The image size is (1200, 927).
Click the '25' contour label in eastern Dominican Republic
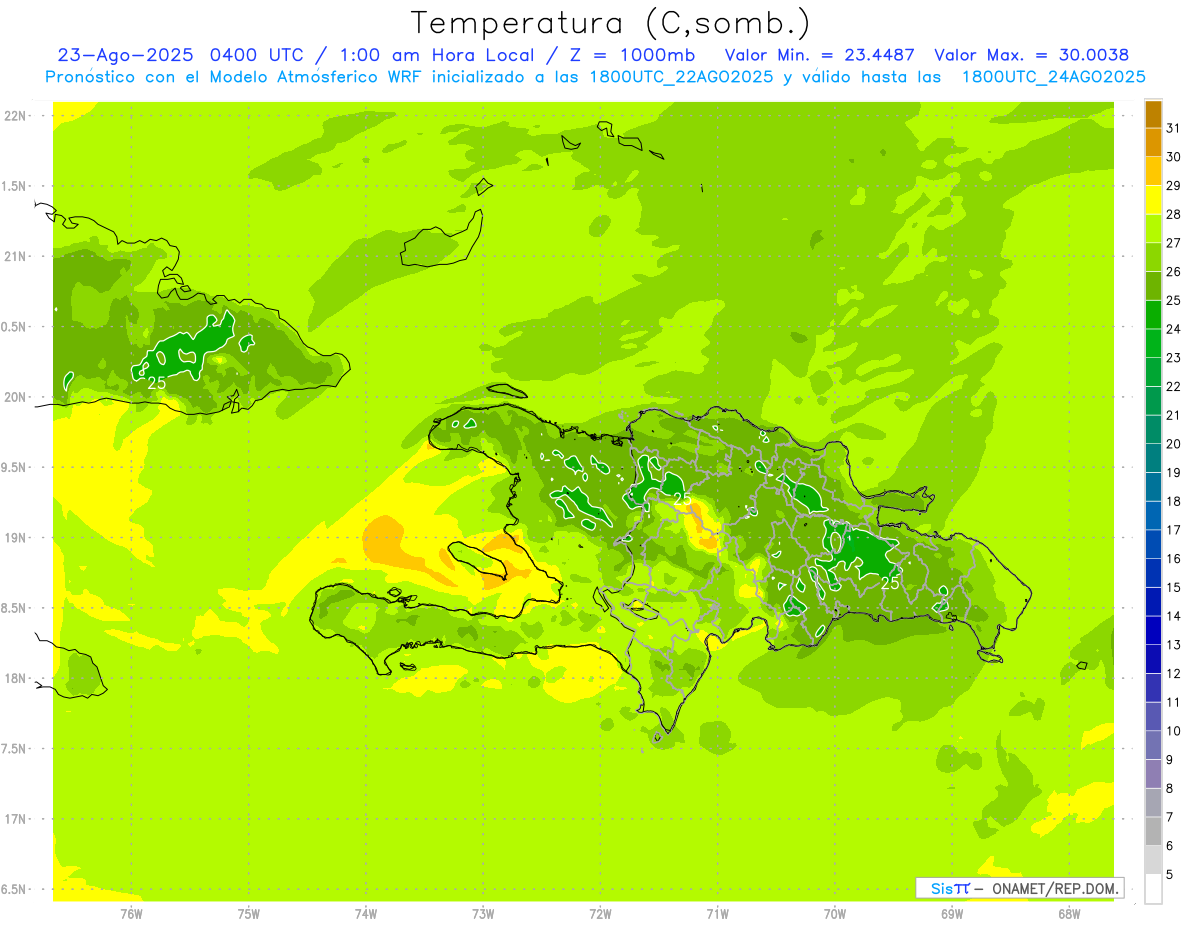point(890,582)
